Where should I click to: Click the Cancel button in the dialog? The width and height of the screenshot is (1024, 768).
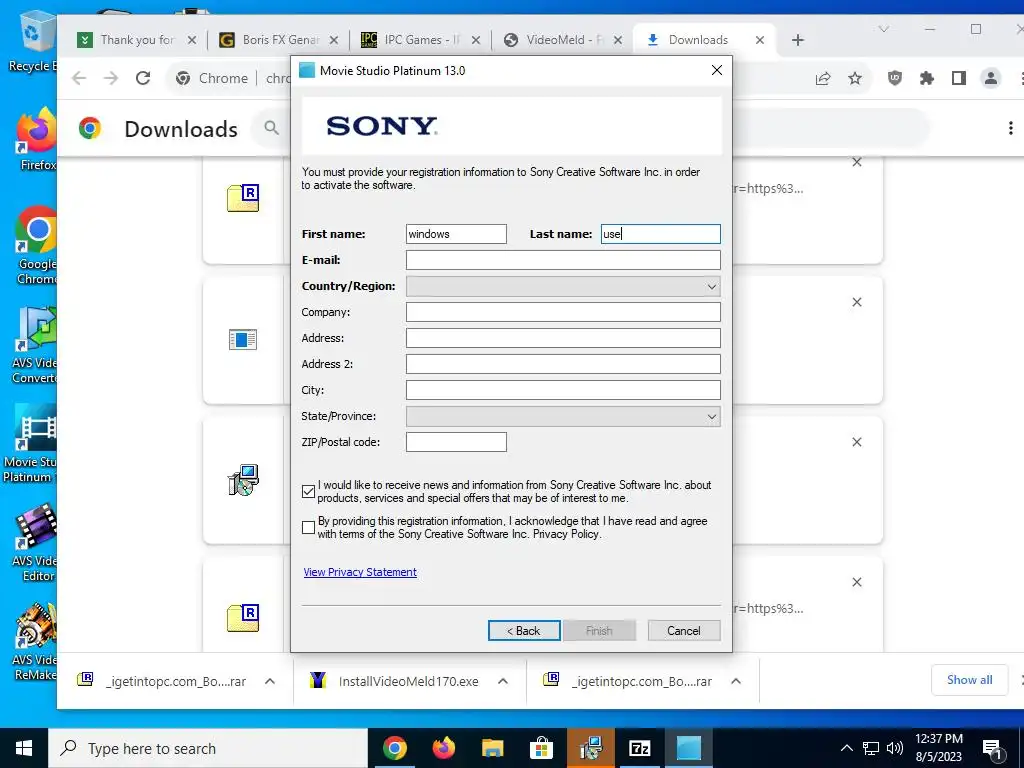pos(684,631)
